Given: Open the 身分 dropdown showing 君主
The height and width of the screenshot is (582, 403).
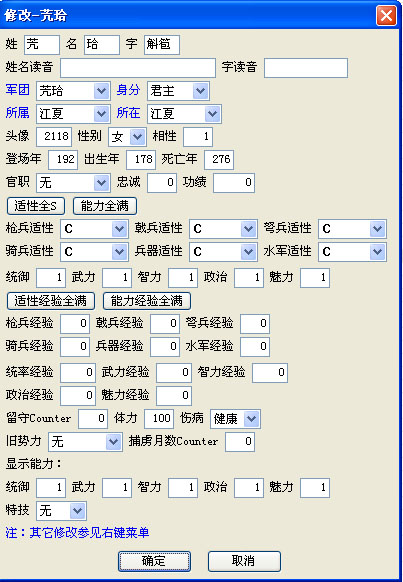Looking at the screenshot, I should (178, 91).
